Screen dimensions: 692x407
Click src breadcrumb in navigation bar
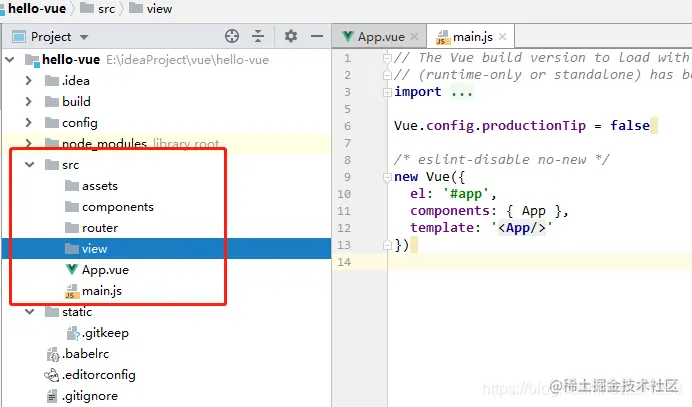tap(106, 9)
